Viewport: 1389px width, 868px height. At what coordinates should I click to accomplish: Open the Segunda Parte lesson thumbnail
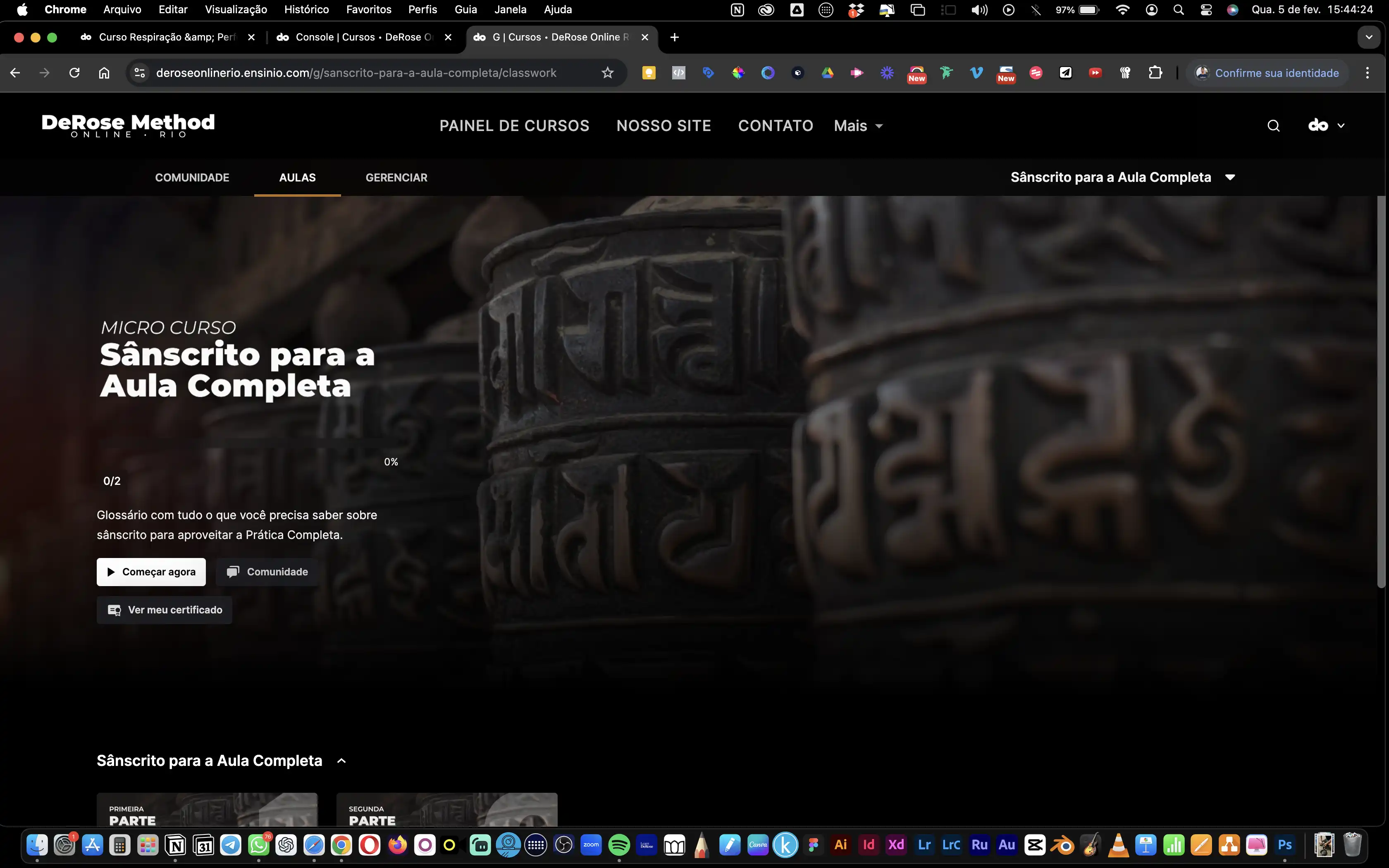click(446, 810)
